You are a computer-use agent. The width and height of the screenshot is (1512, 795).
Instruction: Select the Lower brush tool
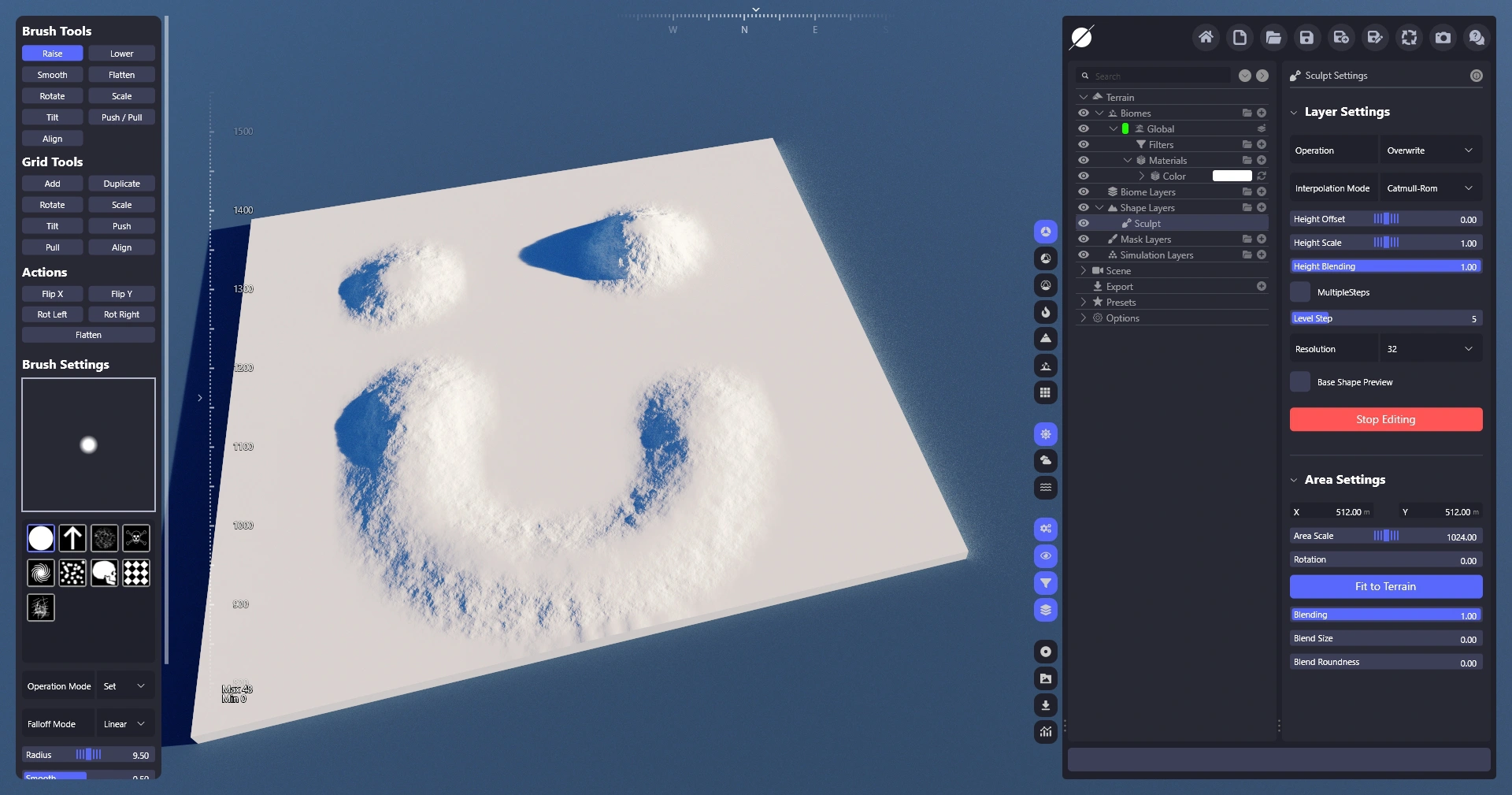click(x=121, y=54)
